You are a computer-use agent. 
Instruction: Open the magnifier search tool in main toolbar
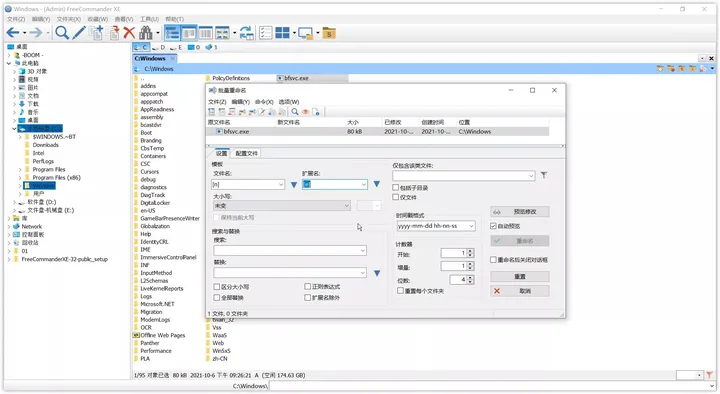(x=62, y=33)
